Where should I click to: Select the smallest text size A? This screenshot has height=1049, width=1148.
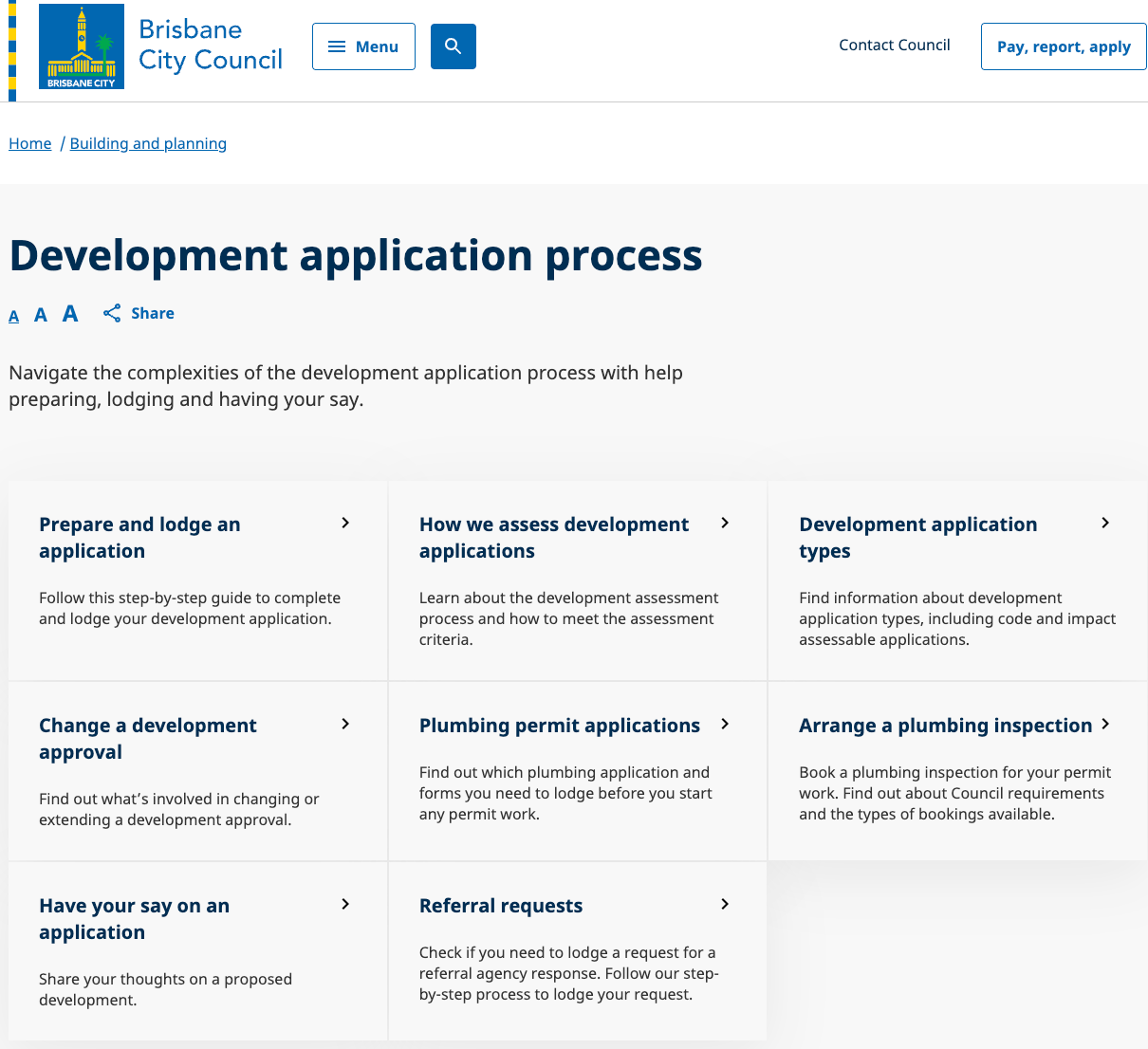[14, 317]
